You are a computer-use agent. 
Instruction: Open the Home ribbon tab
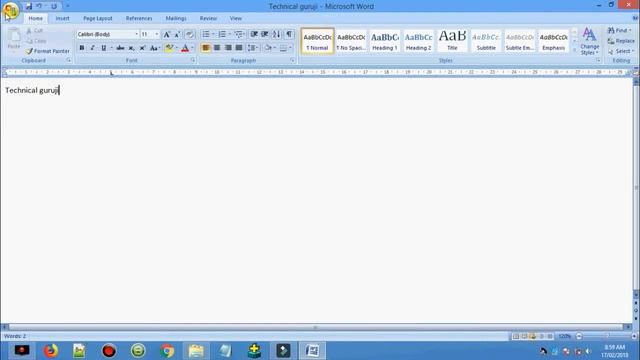pos(36,18)
